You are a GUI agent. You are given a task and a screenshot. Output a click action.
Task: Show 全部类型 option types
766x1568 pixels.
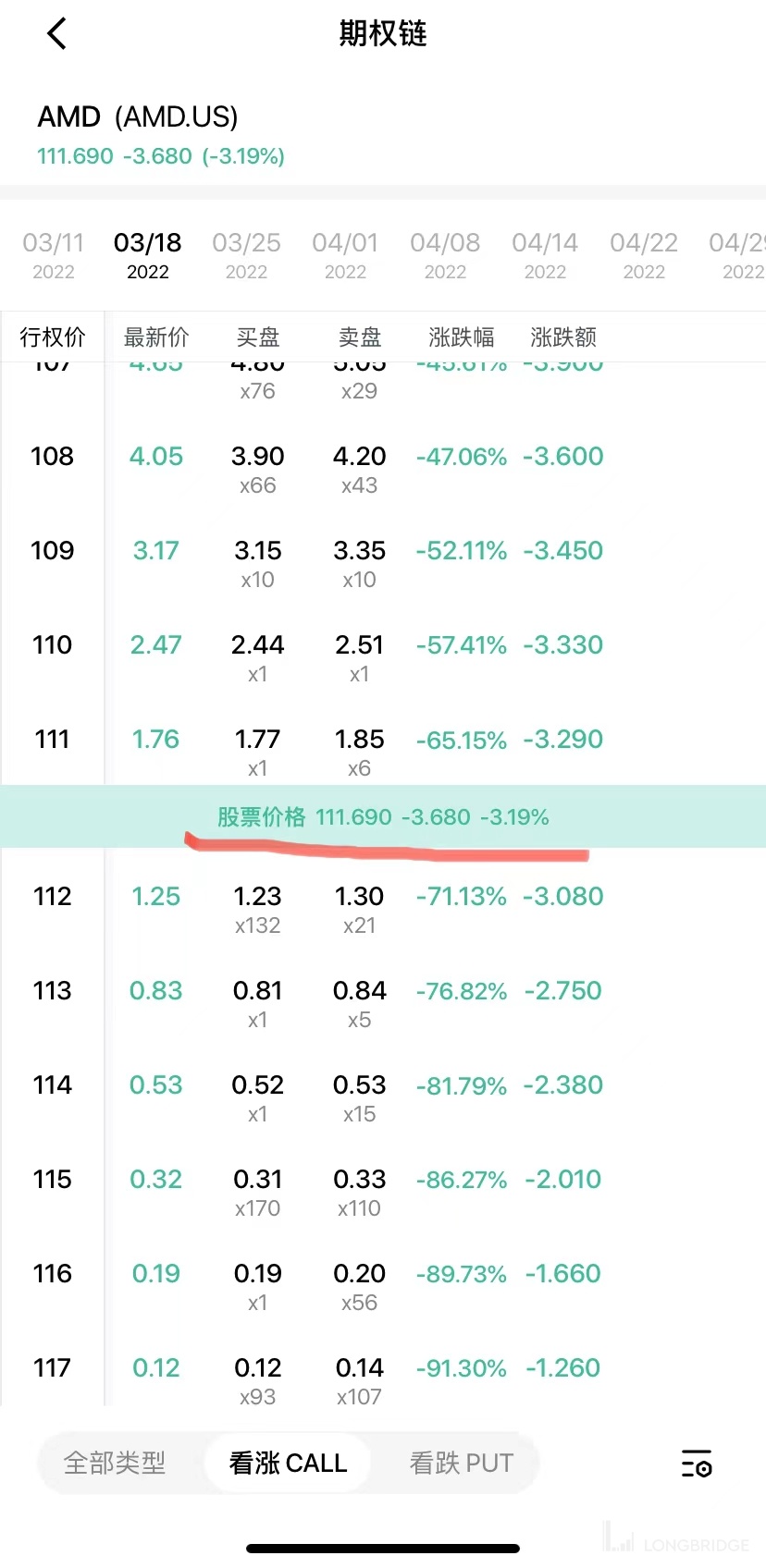click(x=115, y=1463)
